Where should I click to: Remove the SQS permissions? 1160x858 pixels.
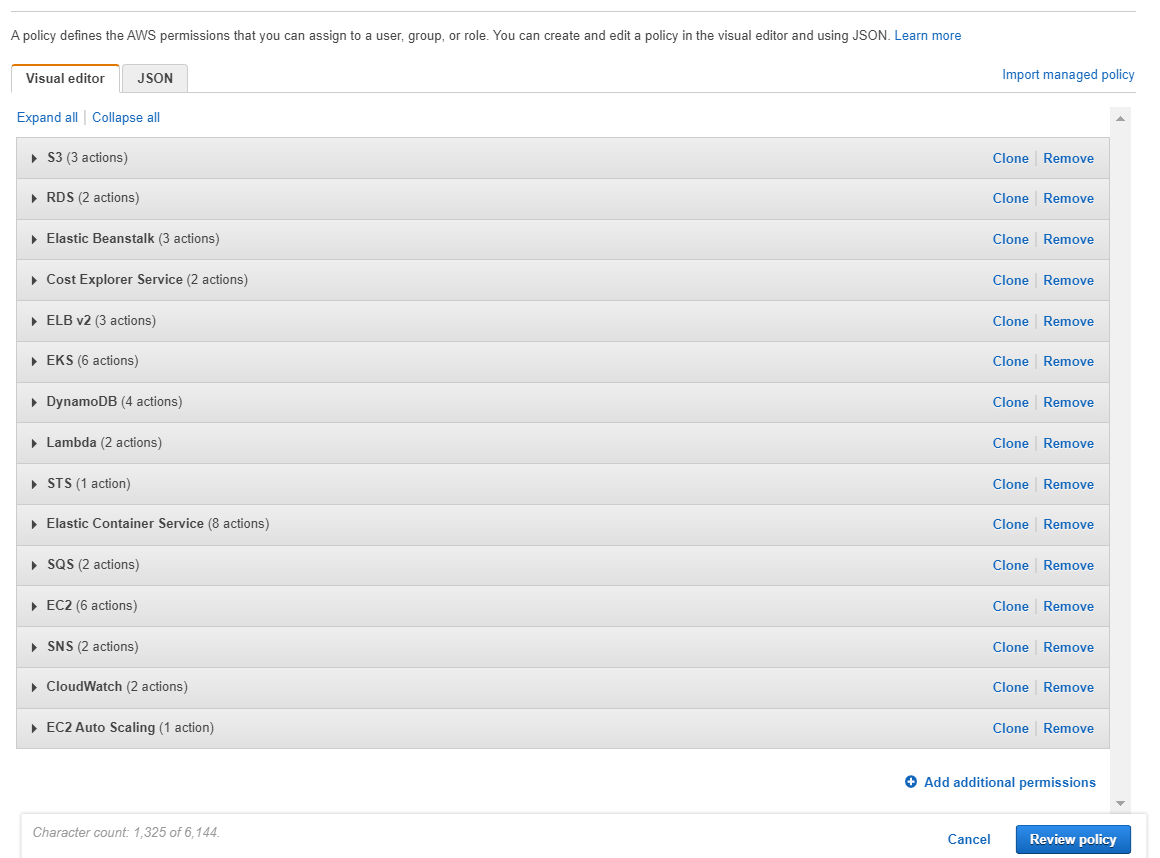(x=1068, y=566)
